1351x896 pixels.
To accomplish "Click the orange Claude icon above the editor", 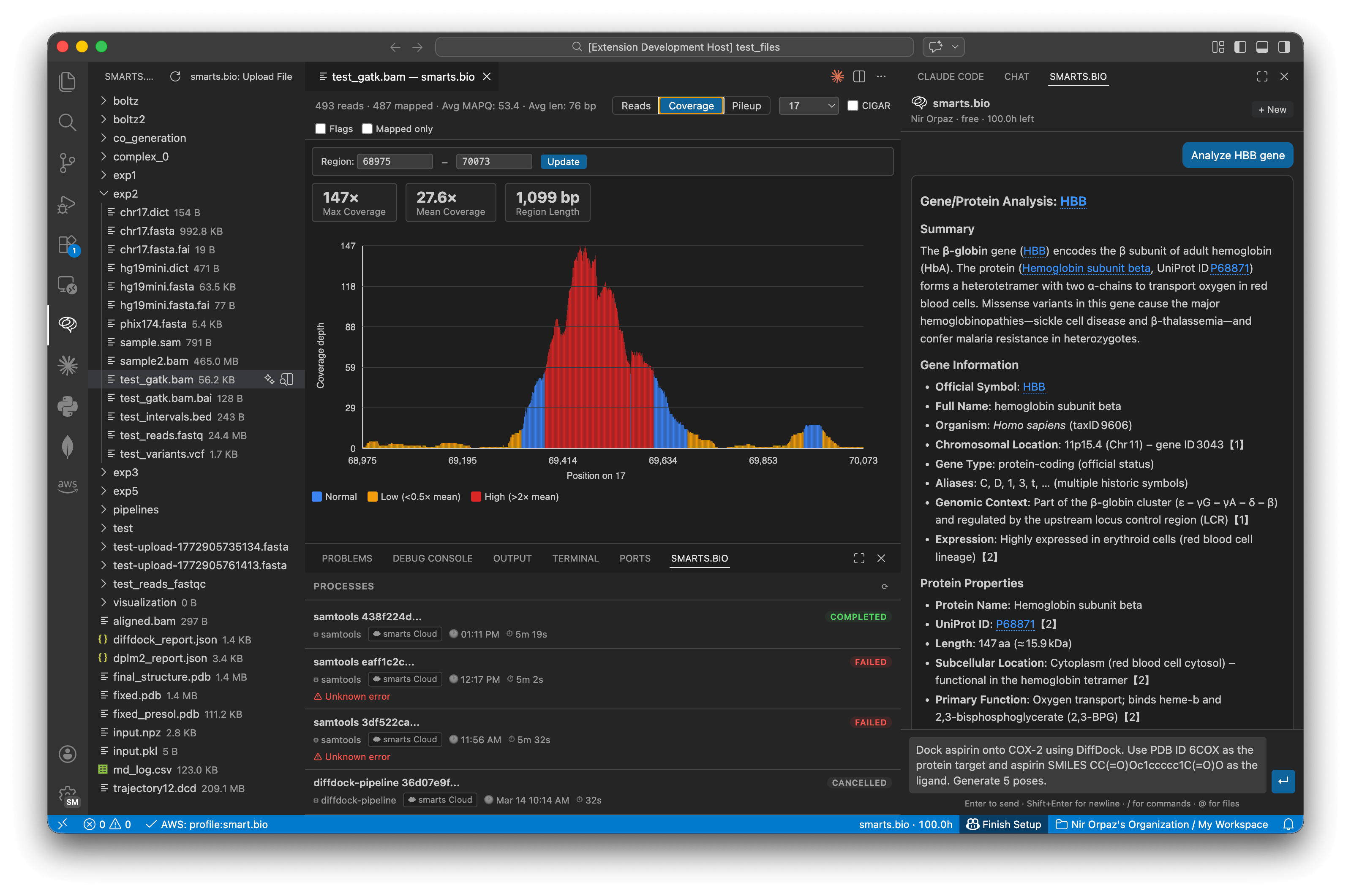I will click(x=836, y=76).
